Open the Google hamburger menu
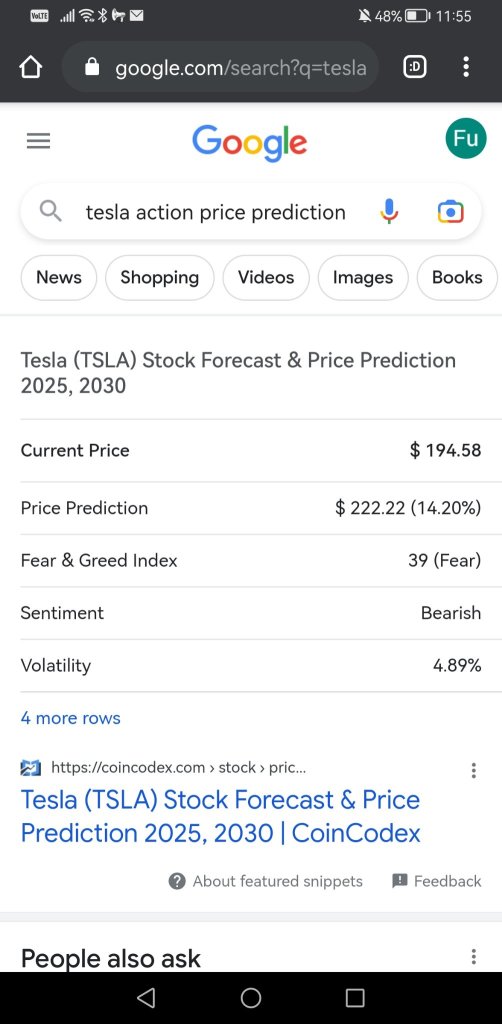The height and width of the screenshot is (1024, 502). [x=39, y=141]
